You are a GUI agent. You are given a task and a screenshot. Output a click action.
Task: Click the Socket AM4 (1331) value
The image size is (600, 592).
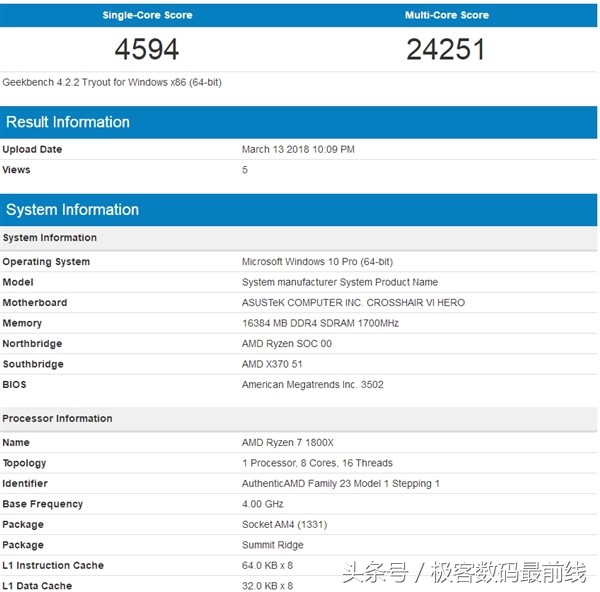(284, 525)
